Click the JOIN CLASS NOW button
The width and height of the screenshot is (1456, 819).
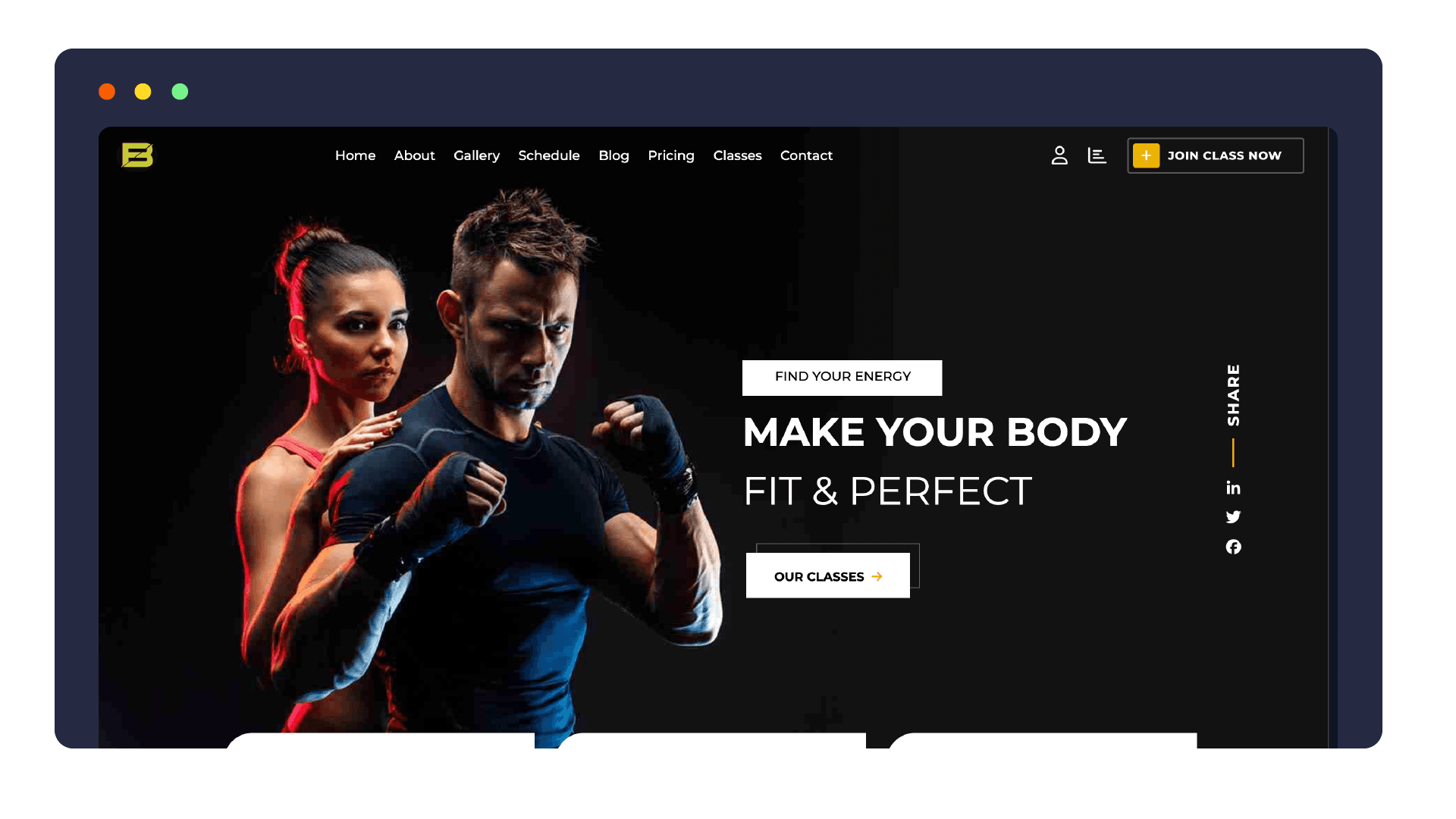click(1216, 156)
